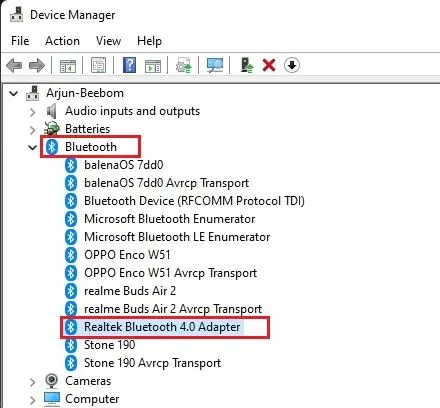Open the Action menu
This screenshot has height=408, width=440.
[x=62, y=41]
